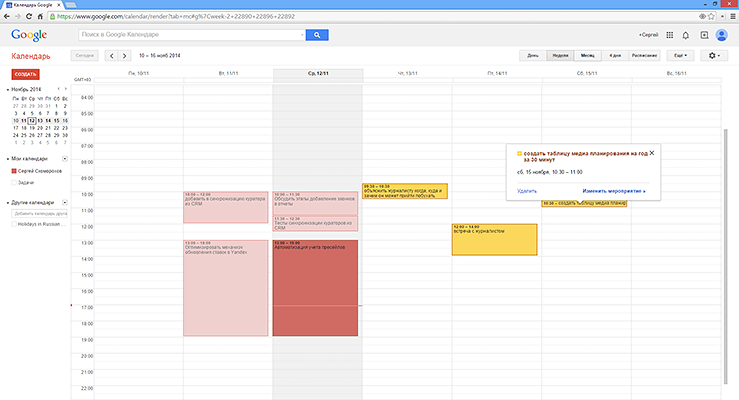Screen dimensions: 739x400
Task: Open Оптимизировать механизм обновления ставок event
Action: coord(226,288)
